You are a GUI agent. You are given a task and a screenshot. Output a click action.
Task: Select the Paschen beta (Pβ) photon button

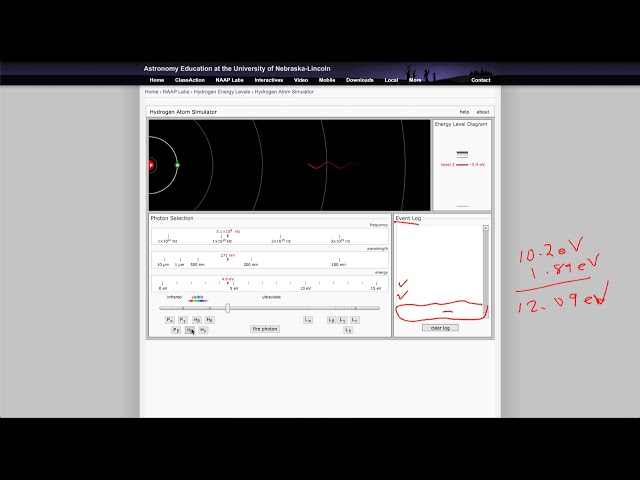click(x=176, y=330)
